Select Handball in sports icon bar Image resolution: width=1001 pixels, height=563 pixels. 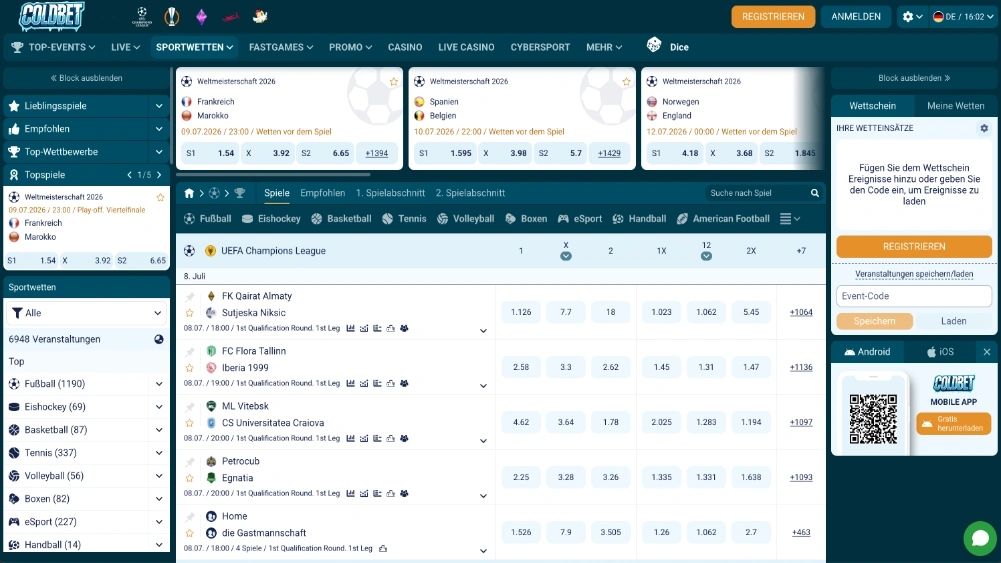(x=639, y=218)
